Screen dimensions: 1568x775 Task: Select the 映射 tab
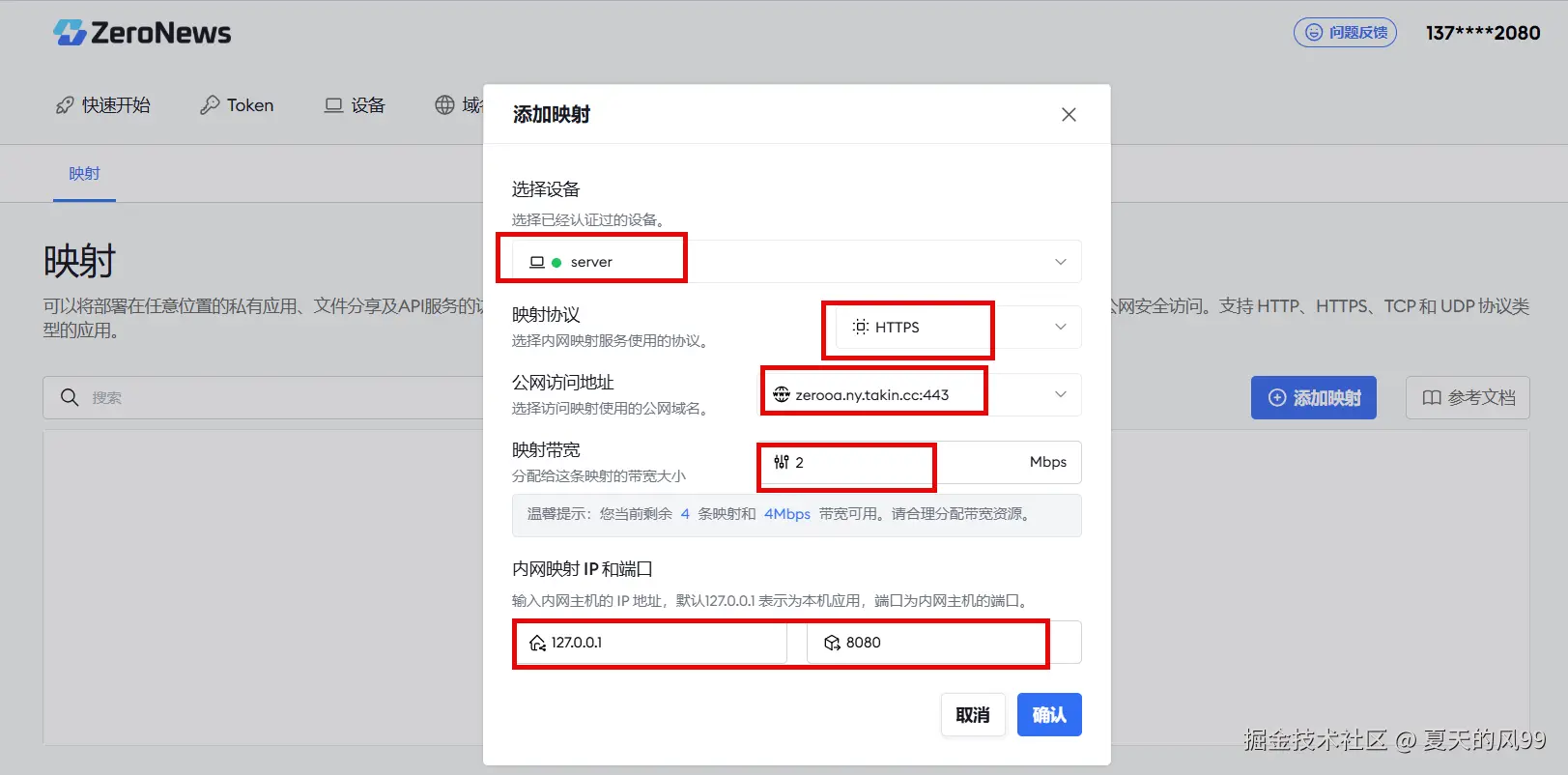coord(84,174)
